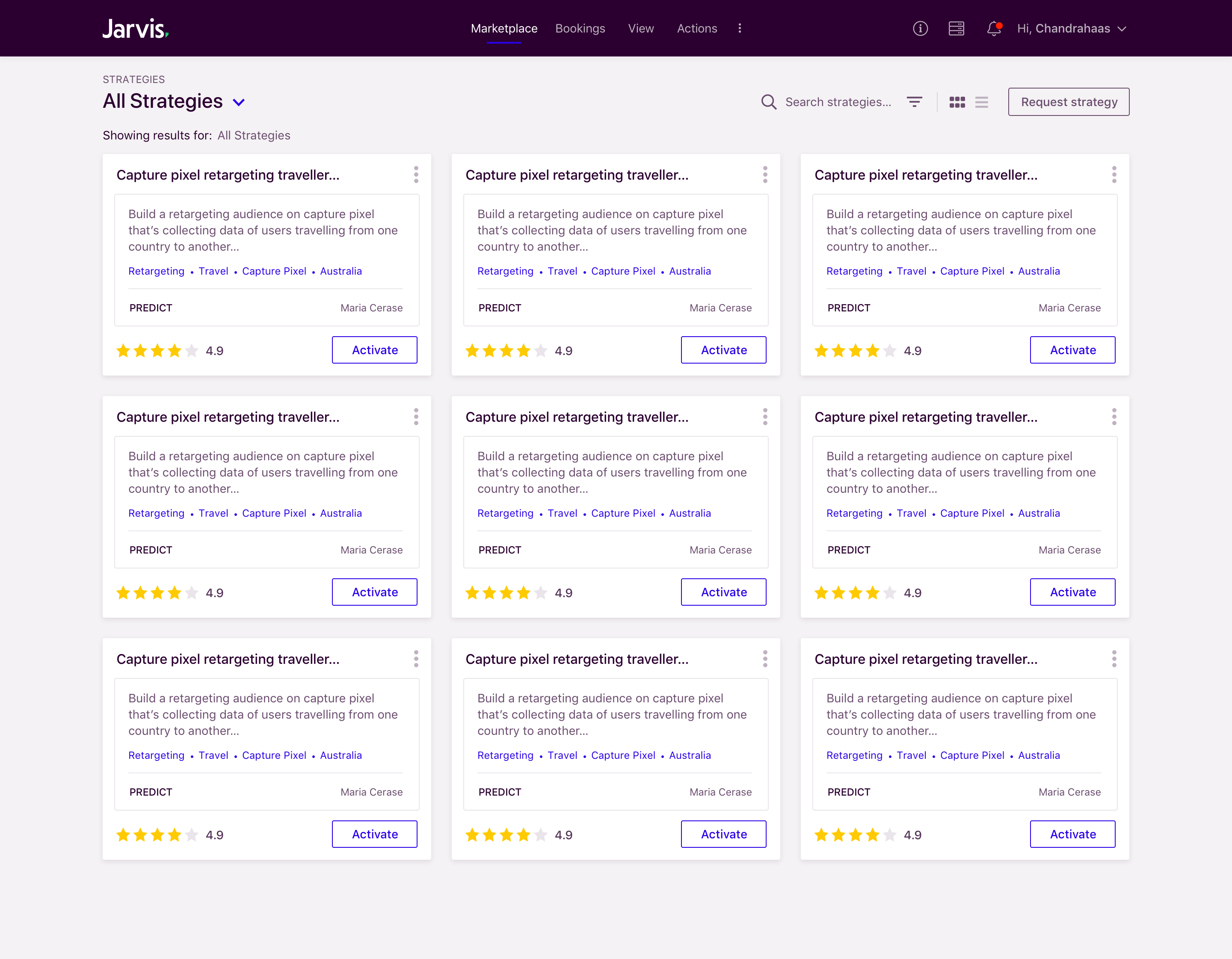Open the Actions menu
Image resolution: width=1232 pixels, height=959 pixels.
click(x=697, y=28)
